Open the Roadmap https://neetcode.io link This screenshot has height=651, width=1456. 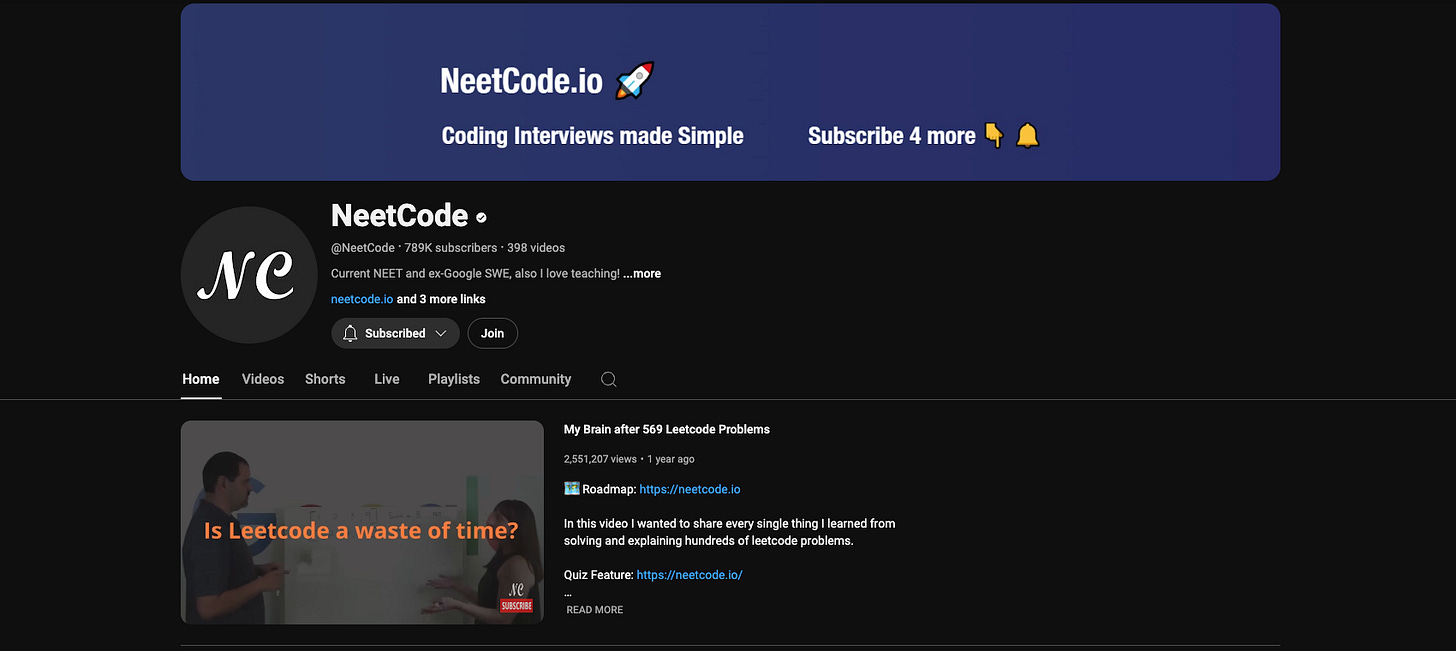(690, 489)
